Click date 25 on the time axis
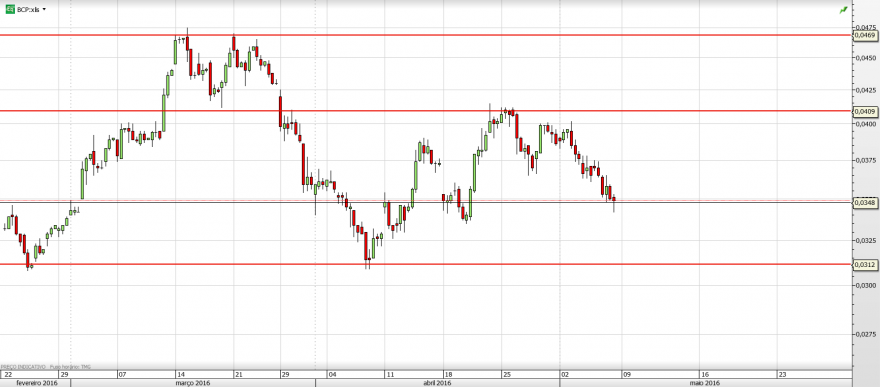The width and height of the screenshot is (880, 387). click(x=506, y=374)
